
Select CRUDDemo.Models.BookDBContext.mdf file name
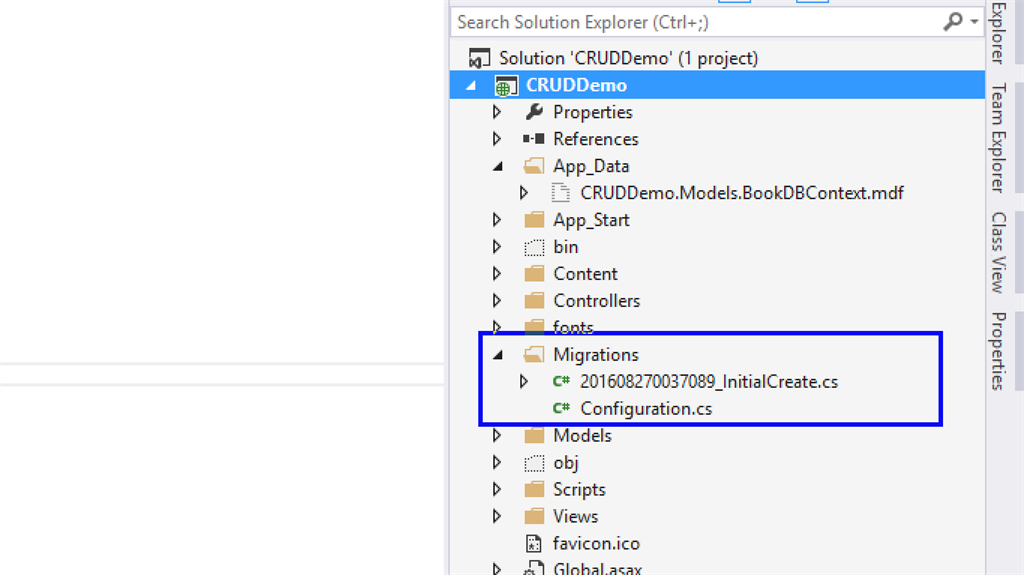click(x=742, y=193)
